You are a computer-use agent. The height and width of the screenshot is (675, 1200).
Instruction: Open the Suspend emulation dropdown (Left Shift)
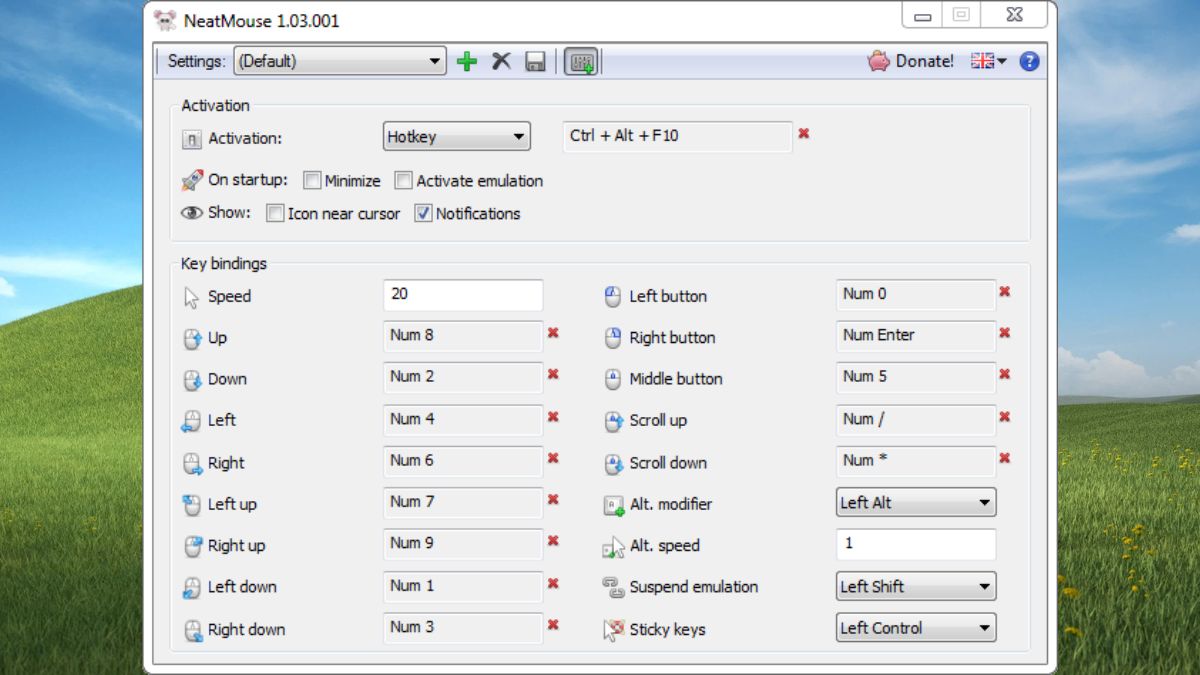(x=916, y=586)
